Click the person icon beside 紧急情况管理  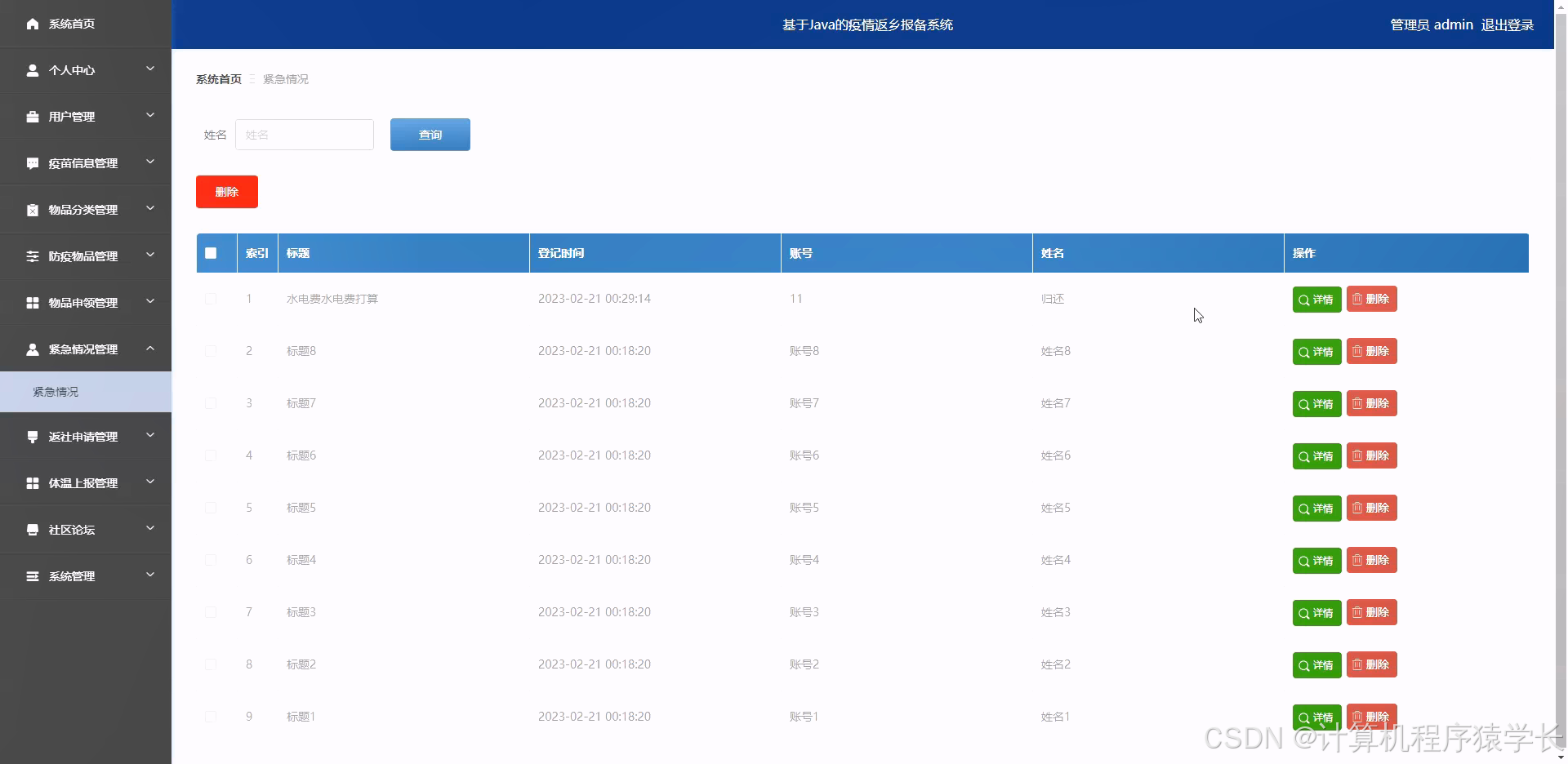pyautogui.click(x=33, y=349)
